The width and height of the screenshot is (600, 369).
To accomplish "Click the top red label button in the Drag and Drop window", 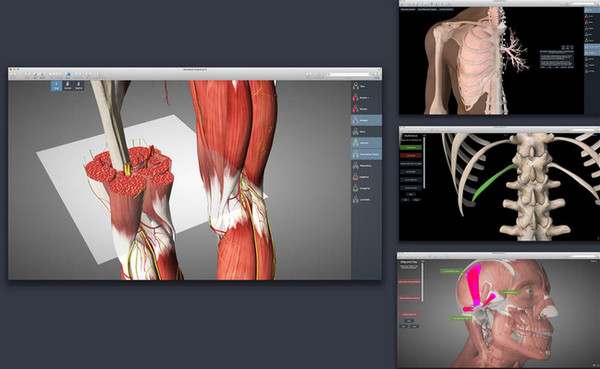I will (409, 282).
